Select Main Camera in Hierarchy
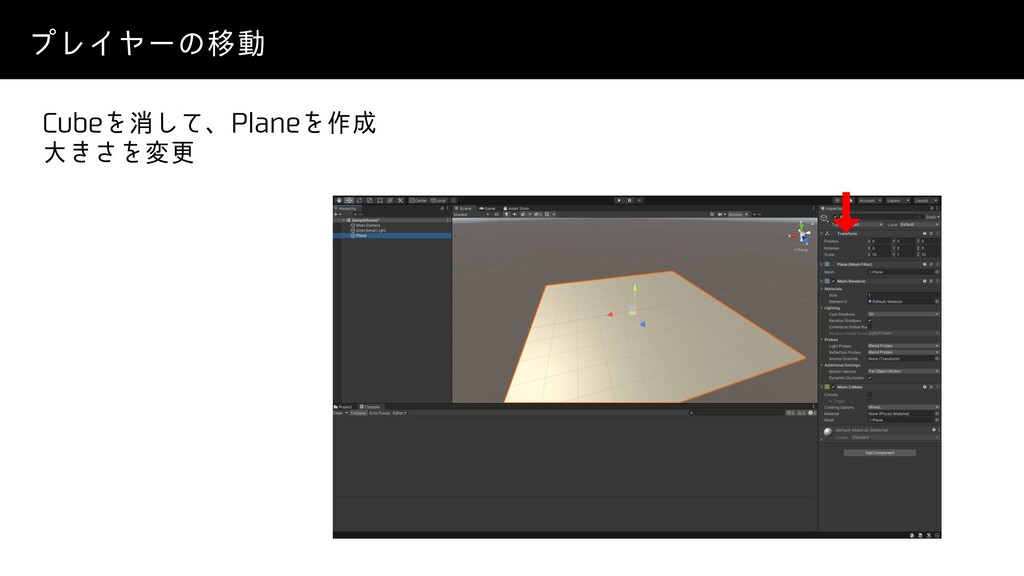This screenshot has height=576, width=1024. coord(367,225)
